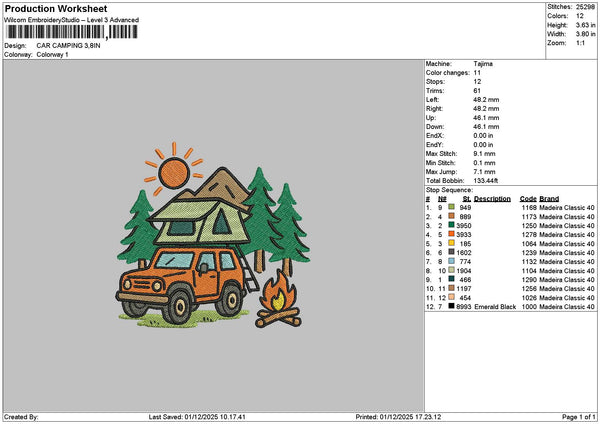Click the 'Description' column header
The width and height of the screenshot is (600, 424).
pos(492,199)
